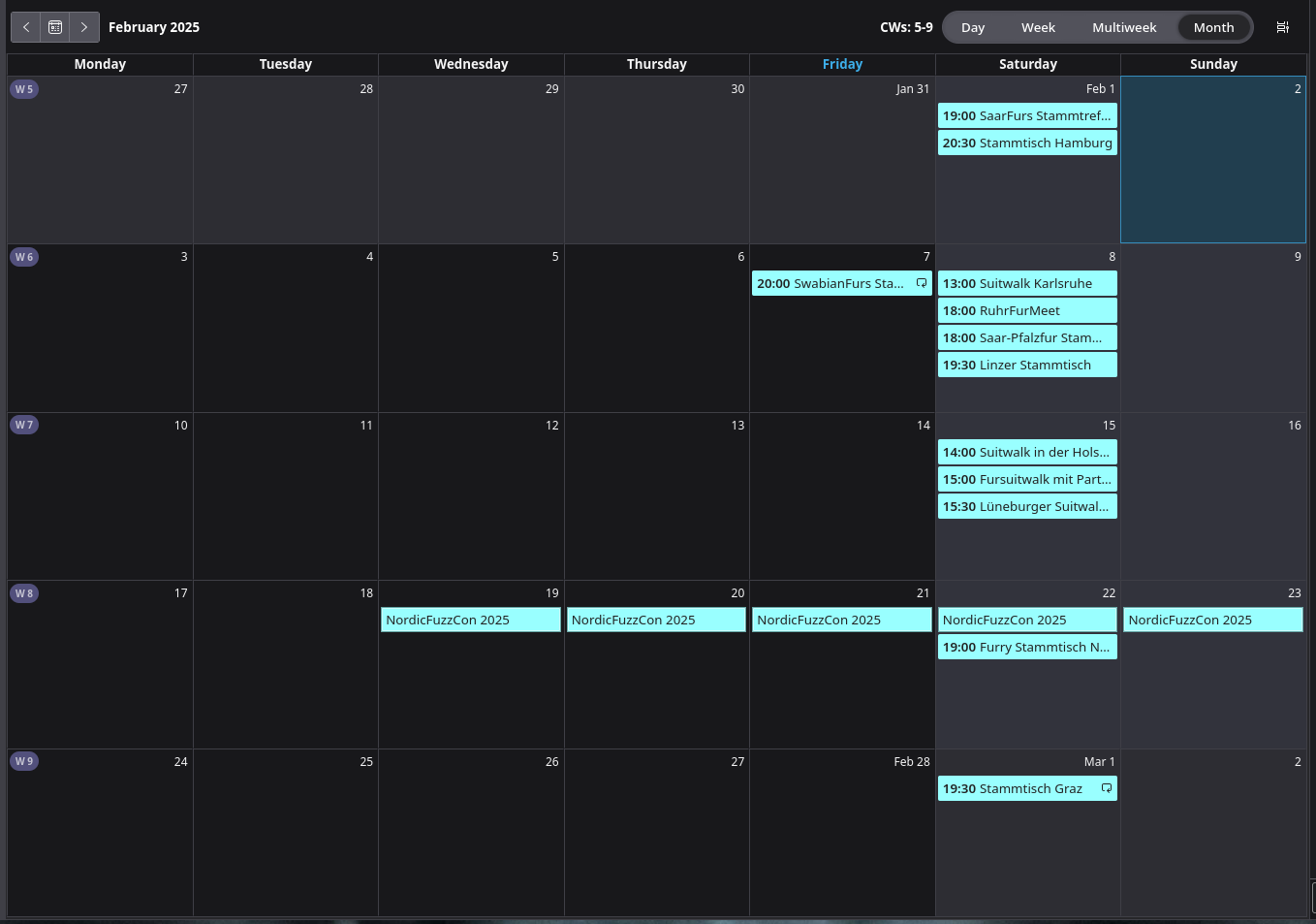The height and width of the screenshot is (924, 1316).
Task: Switch to the Day view
Action: (973, 27)
